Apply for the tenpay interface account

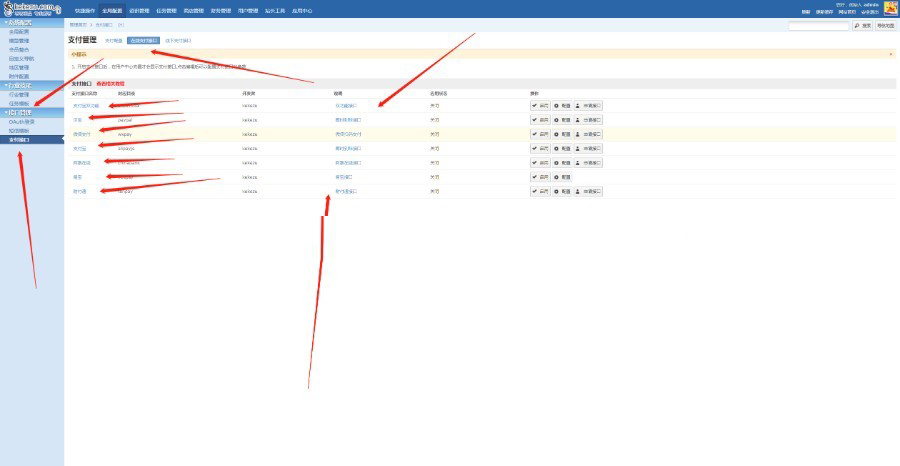[x=588, y=191]
